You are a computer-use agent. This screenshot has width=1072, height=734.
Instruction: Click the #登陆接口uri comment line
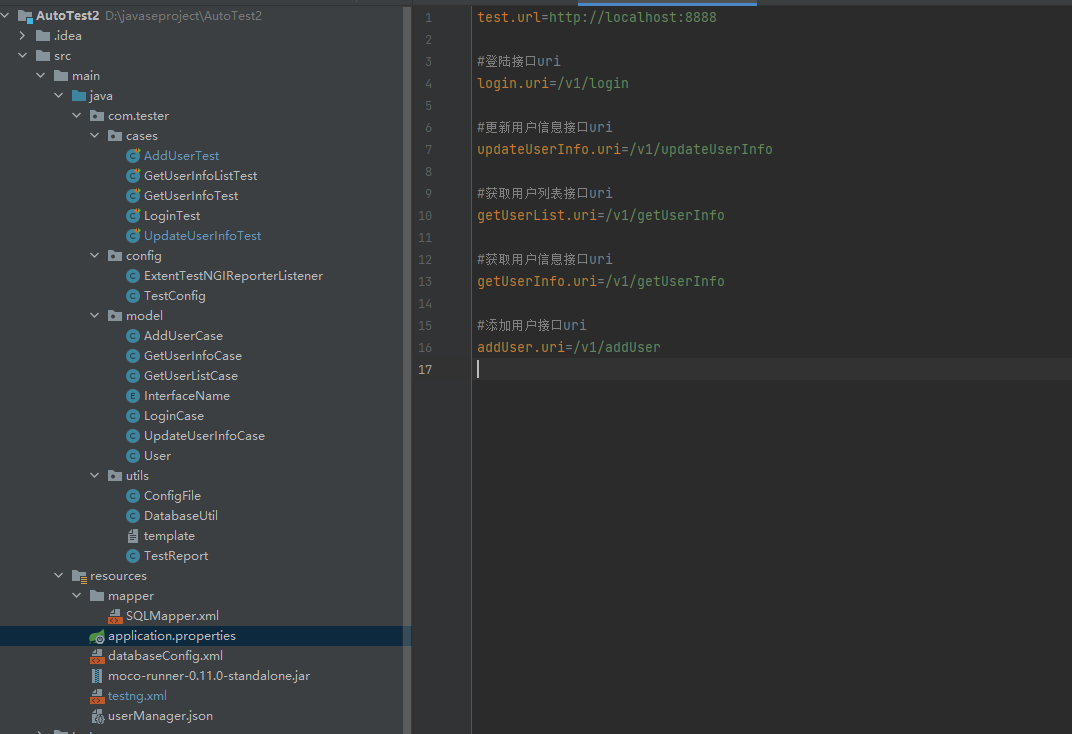pyautogui.click(x=519, y=62)
